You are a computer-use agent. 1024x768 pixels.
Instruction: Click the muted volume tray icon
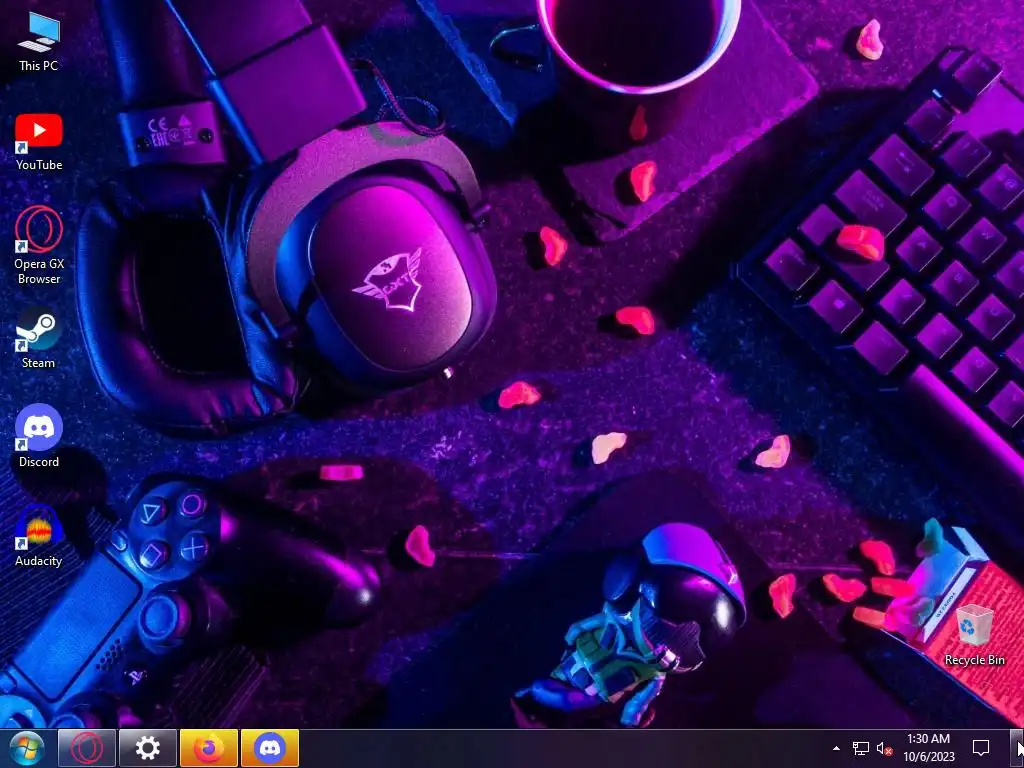click(884, 748)
